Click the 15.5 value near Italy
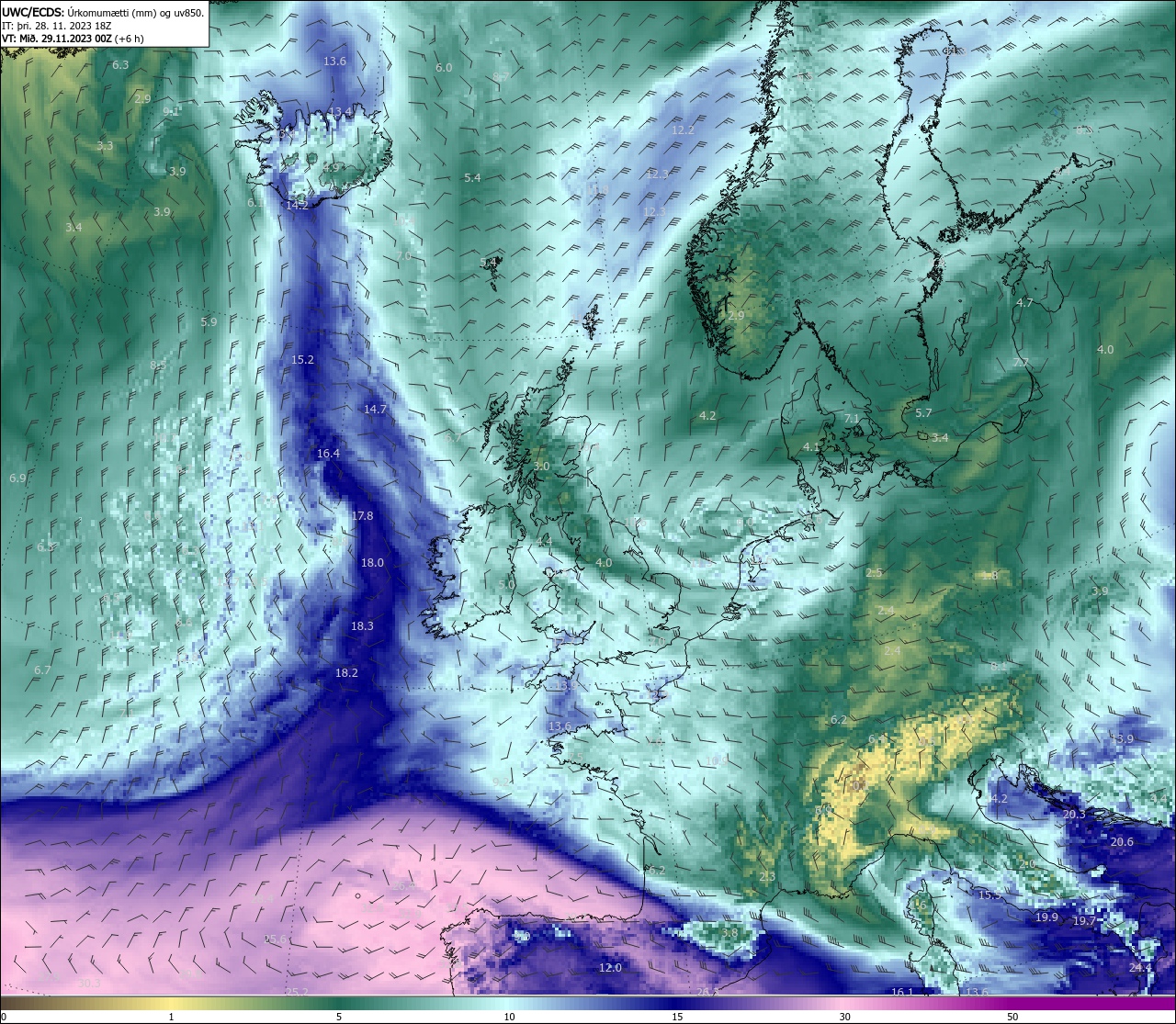This screenshot has height=1024, width=1176. [989, 895]
